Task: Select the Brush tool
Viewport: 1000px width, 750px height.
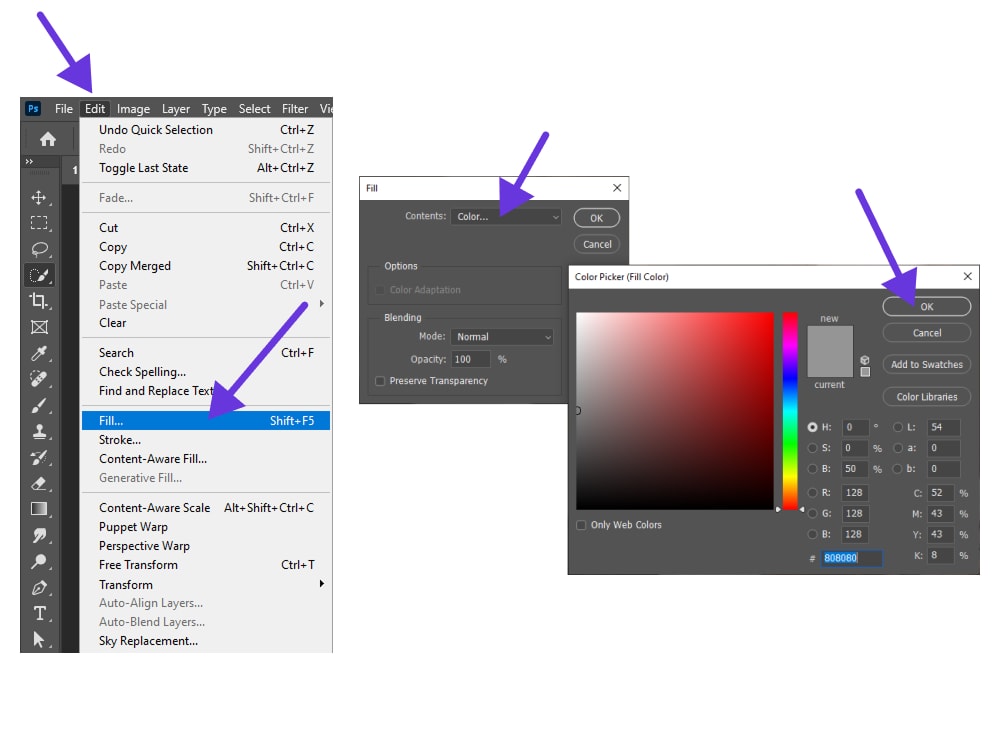Action: pyautogui.click(x=39, y=406)
